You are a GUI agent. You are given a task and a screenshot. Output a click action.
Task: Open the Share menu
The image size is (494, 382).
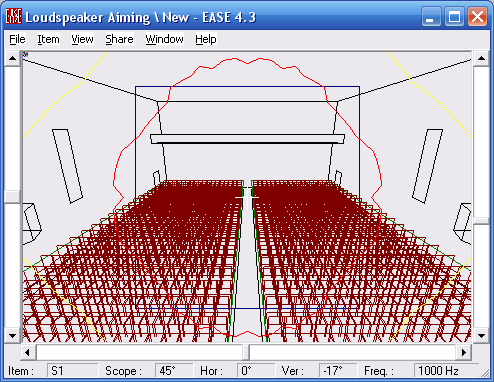tap(119, 39)
